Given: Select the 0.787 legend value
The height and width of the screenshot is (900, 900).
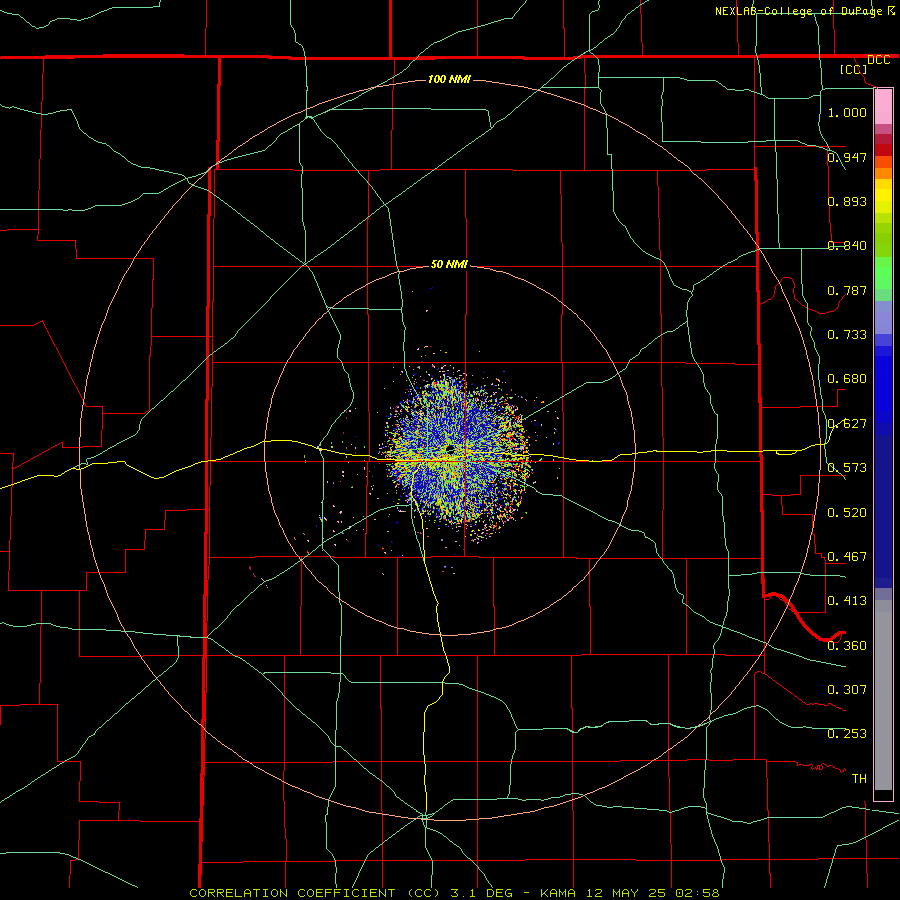Looking at the screenshot, I should [847, 290].
